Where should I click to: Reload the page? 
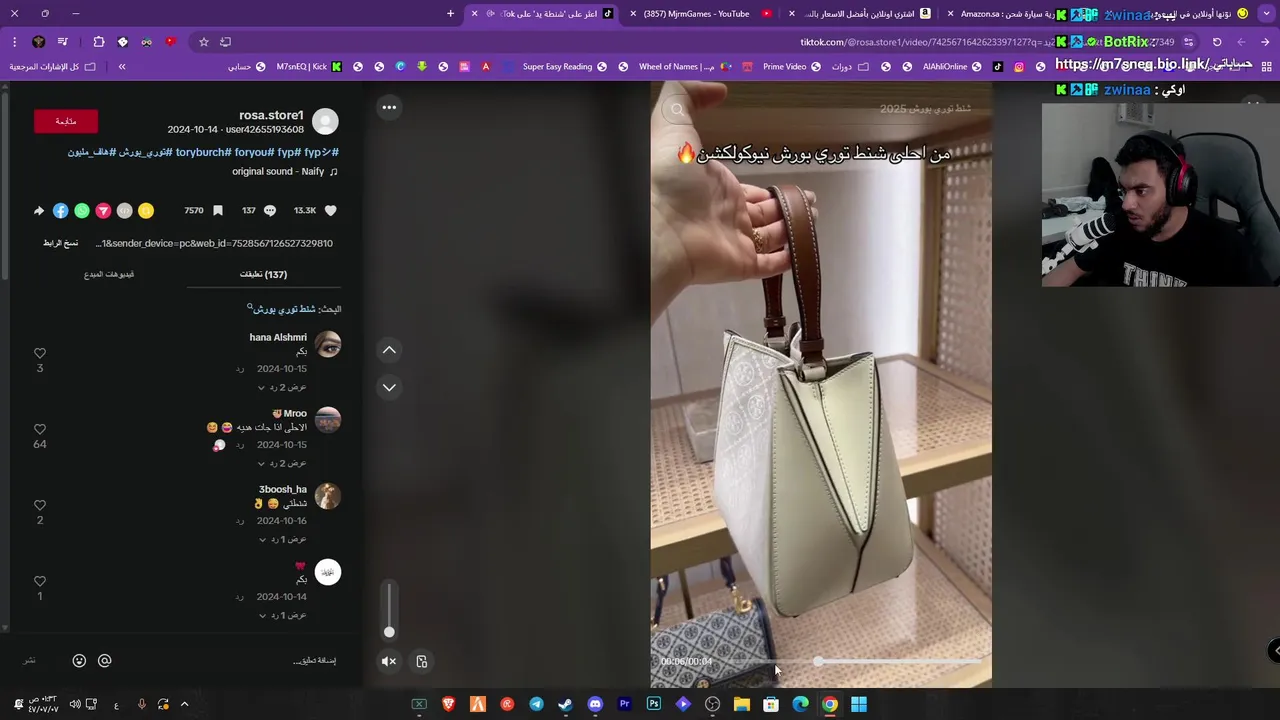coord(1217,42)
